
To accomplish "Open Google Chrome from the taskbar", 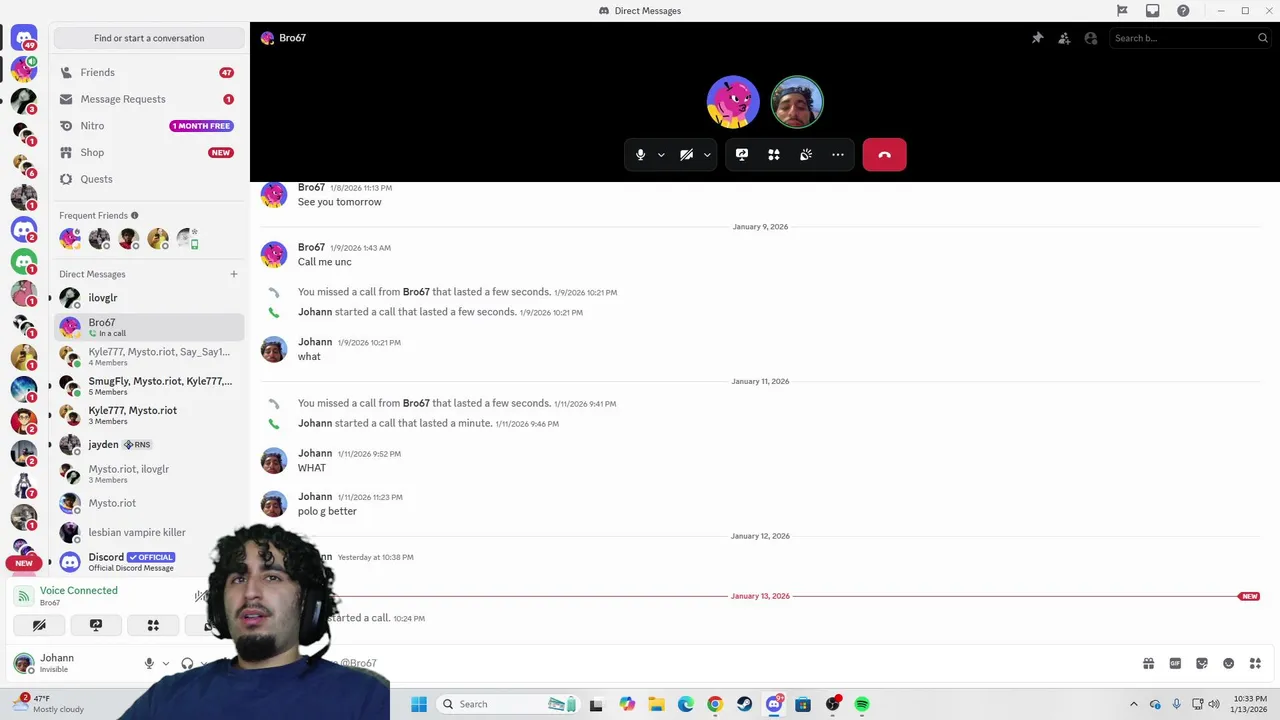I will 715,704.
